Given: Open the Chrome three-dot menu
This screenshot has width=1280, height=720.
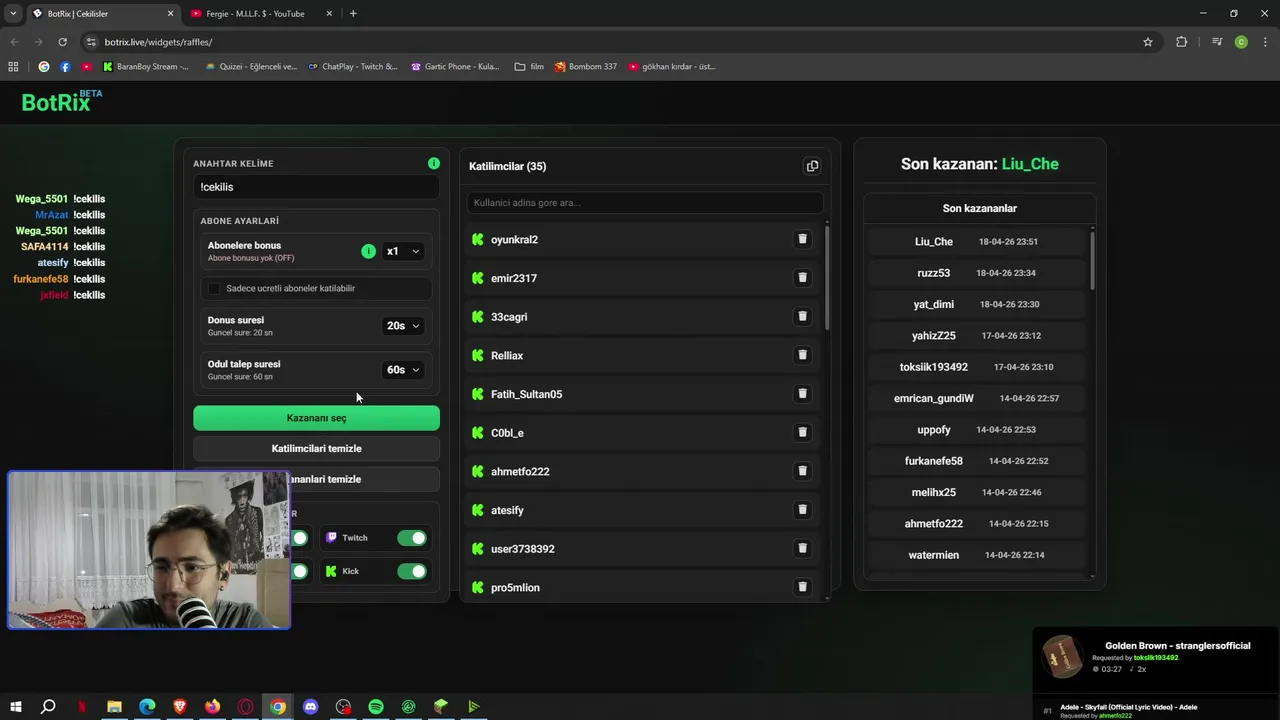Looking at the screenshot, I should [1266, 42].
